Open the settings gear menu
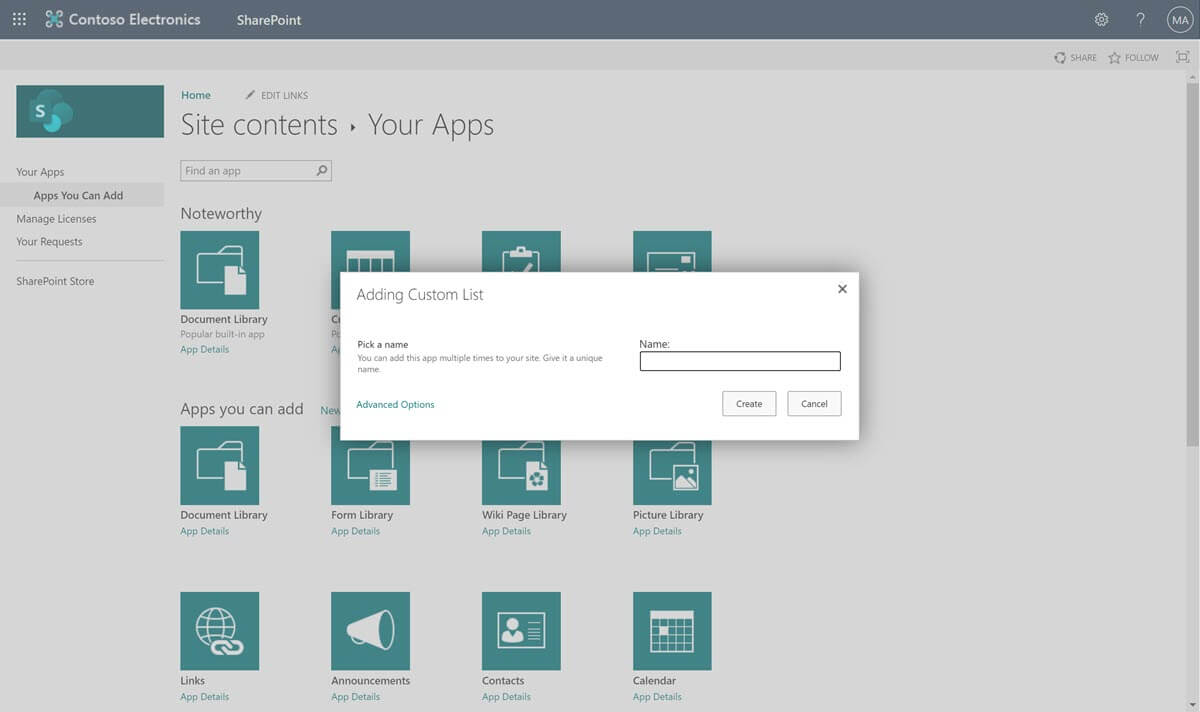 pos(1101,19)
